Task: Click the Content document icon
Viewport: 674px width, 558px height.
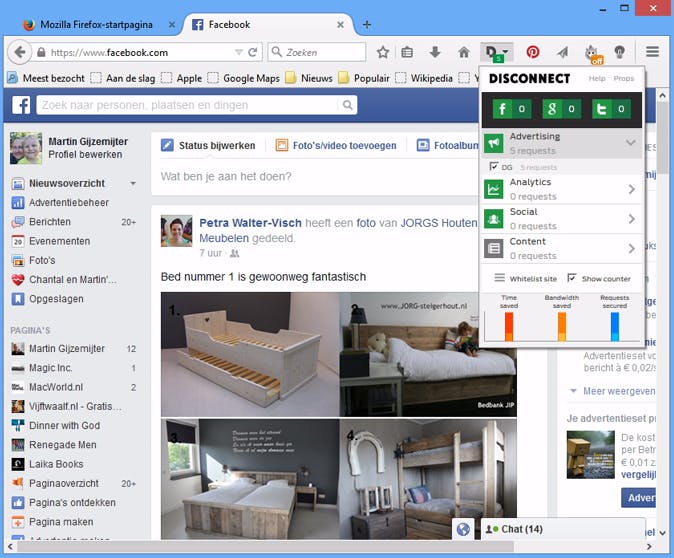Action: 493,248
